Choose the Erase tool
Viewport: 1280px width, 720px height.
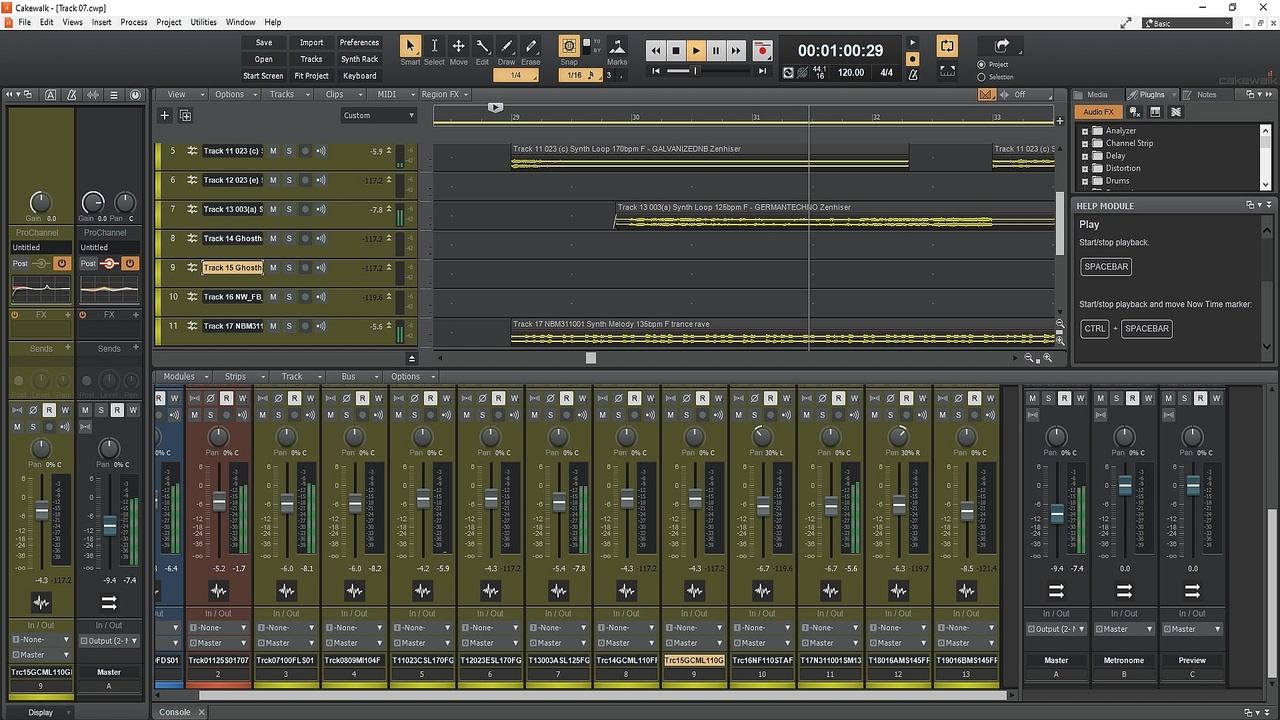tap(531, 46)
